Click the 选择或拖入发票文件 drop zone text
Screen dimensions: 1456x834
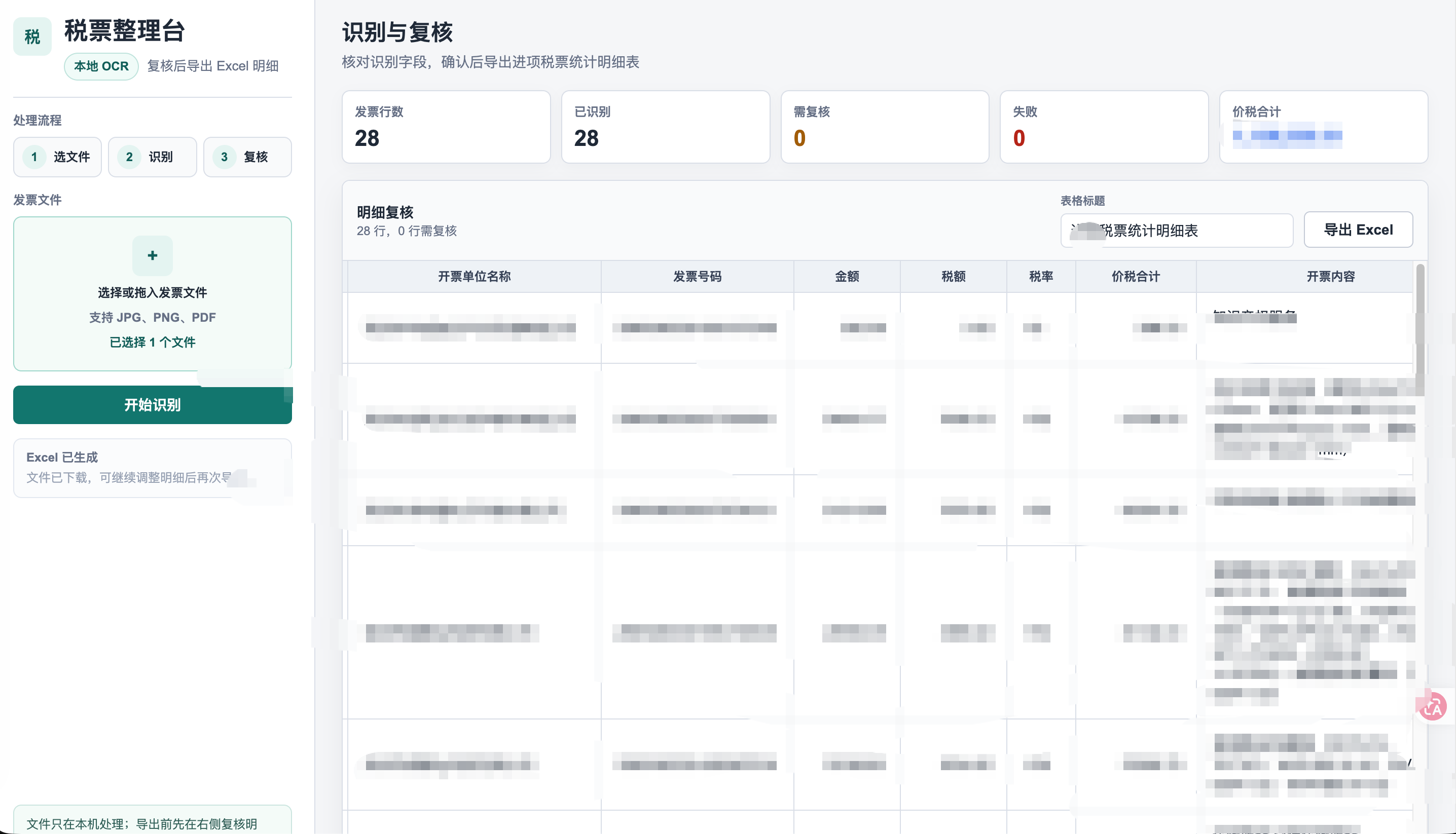153,293
